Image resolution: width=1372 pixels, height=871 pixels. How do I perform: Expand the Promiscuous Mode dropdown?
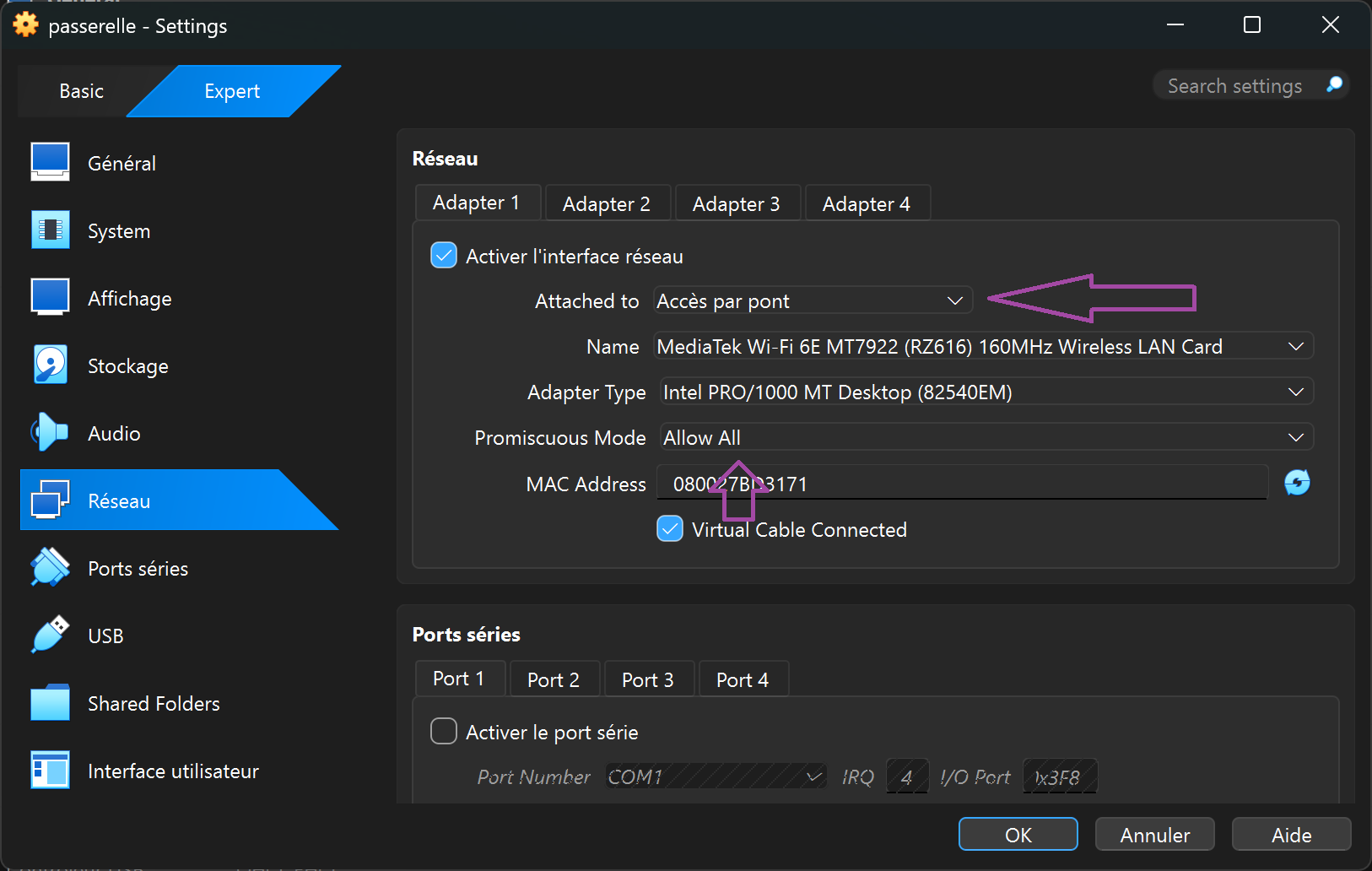1297,436
